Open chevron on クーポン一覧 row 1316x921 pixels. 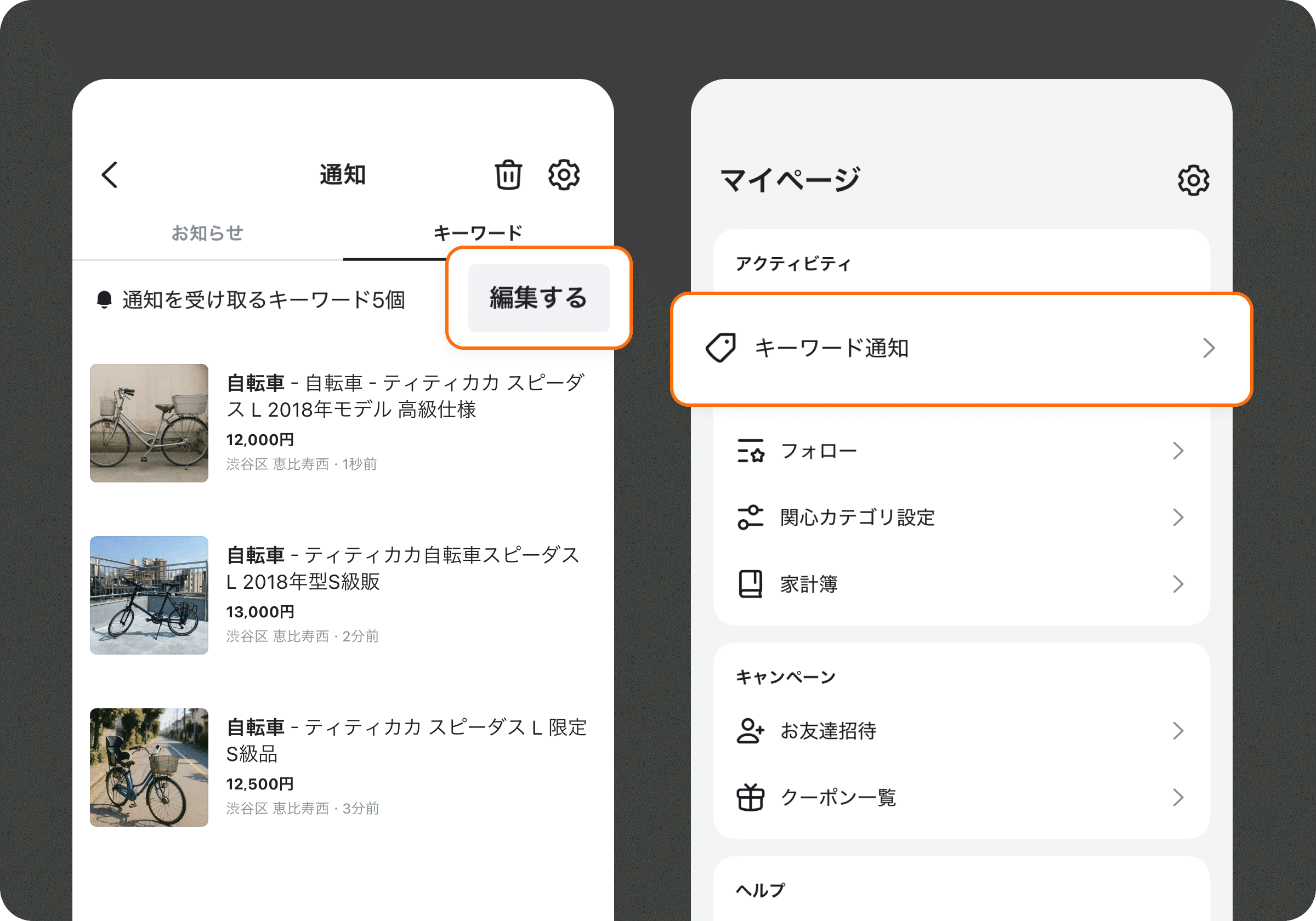[x=1178, y=797]
